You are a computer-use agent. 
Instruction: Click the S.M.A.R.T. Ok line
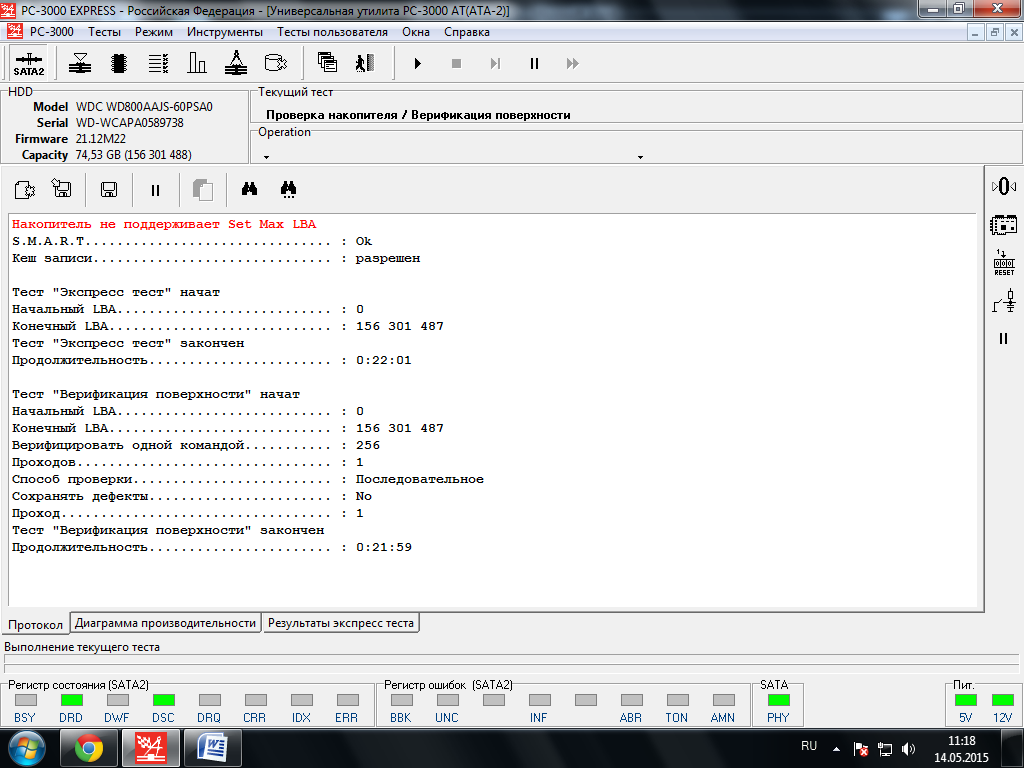[192, 241]
